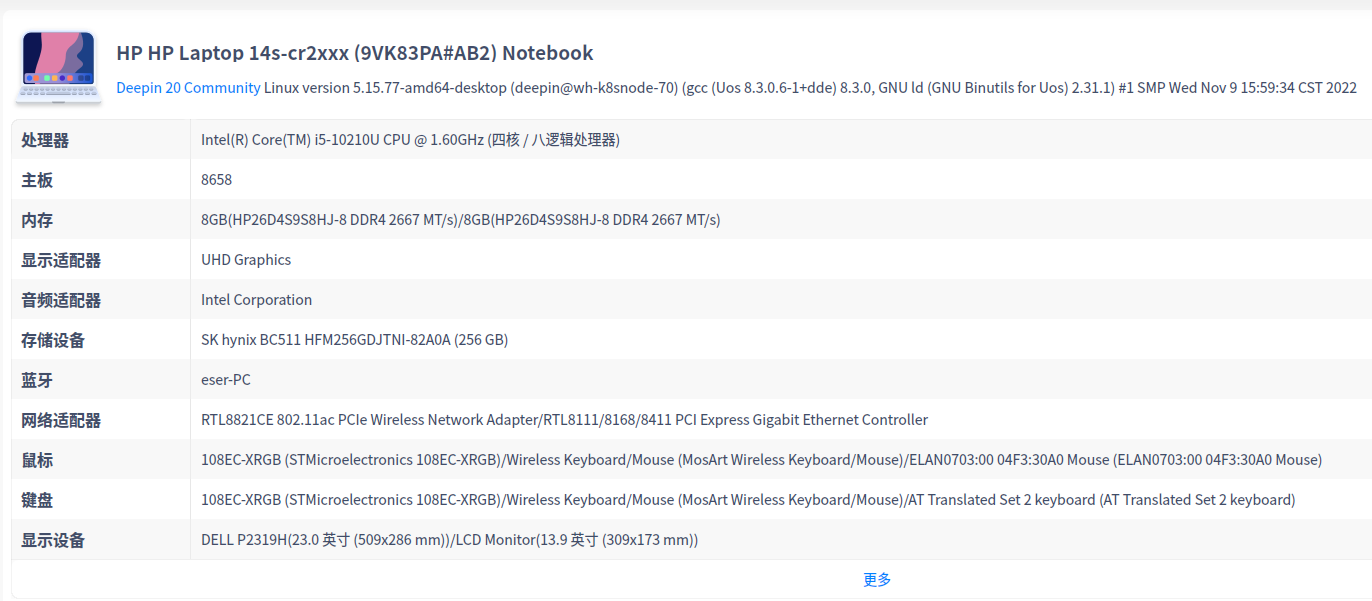Click the SK hynix BC511 storage entry
The image size is (1372, 601).
354,340
